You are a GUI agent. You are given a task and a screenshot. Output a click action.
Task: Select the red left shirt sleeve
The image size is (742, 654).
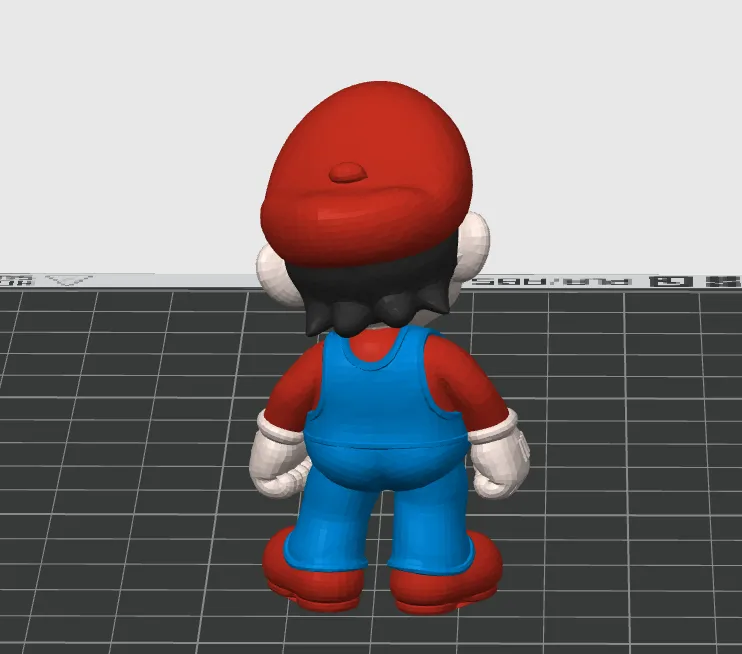tap(289, 388)
